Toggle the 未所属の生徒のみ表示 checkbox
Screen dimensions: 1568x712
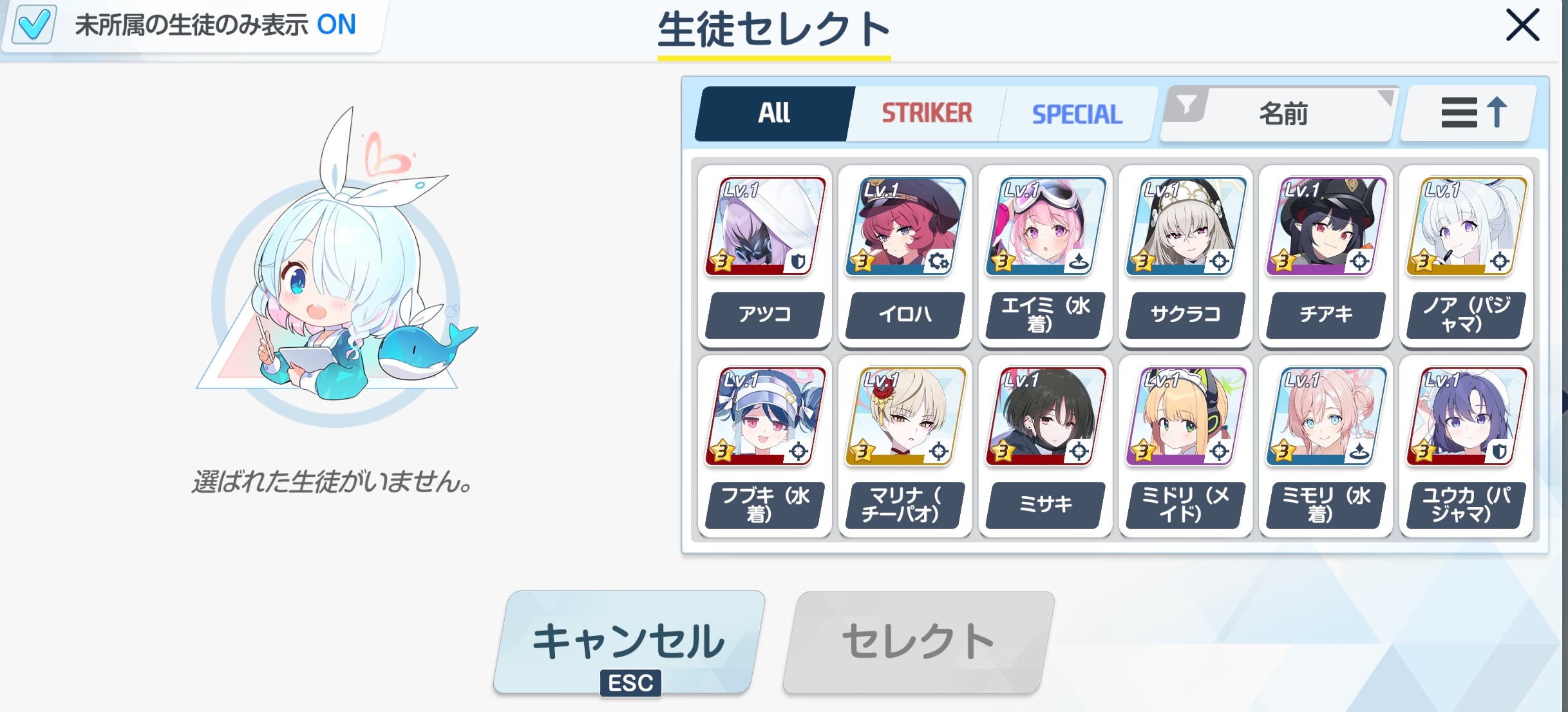tap(34, 24)
